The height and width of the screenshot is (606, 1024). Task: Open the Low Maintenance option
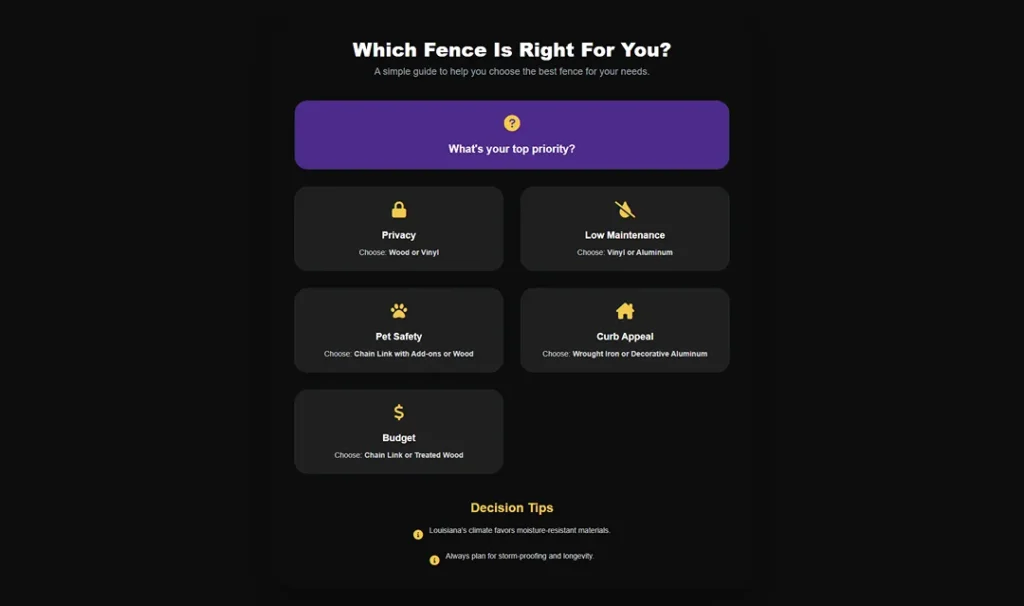(x=624, y=228)
